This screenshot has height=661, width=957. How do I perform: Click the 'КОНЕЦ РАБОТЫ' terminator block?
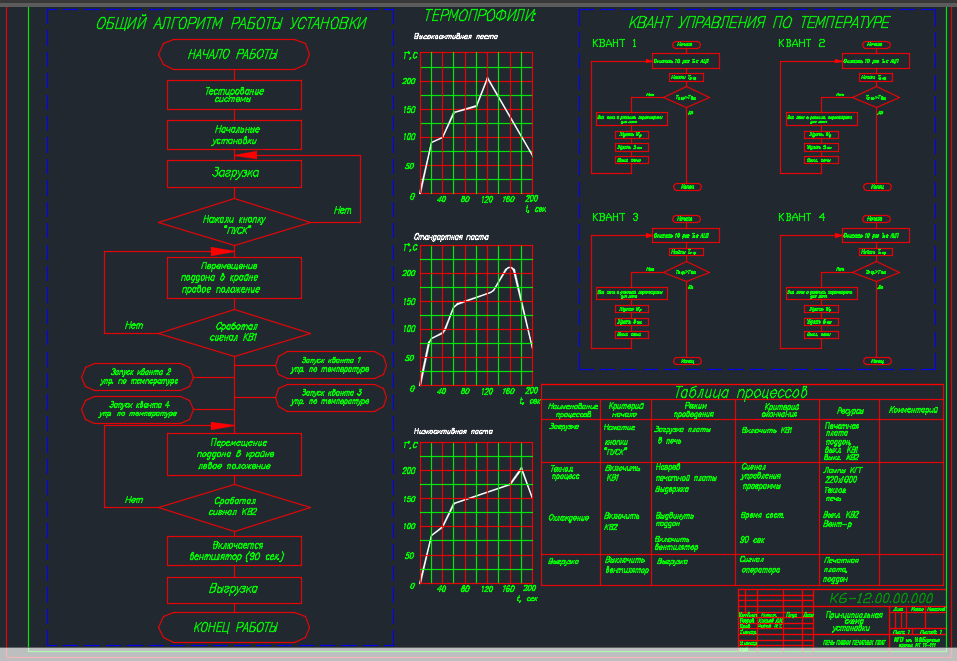(234, 627)
